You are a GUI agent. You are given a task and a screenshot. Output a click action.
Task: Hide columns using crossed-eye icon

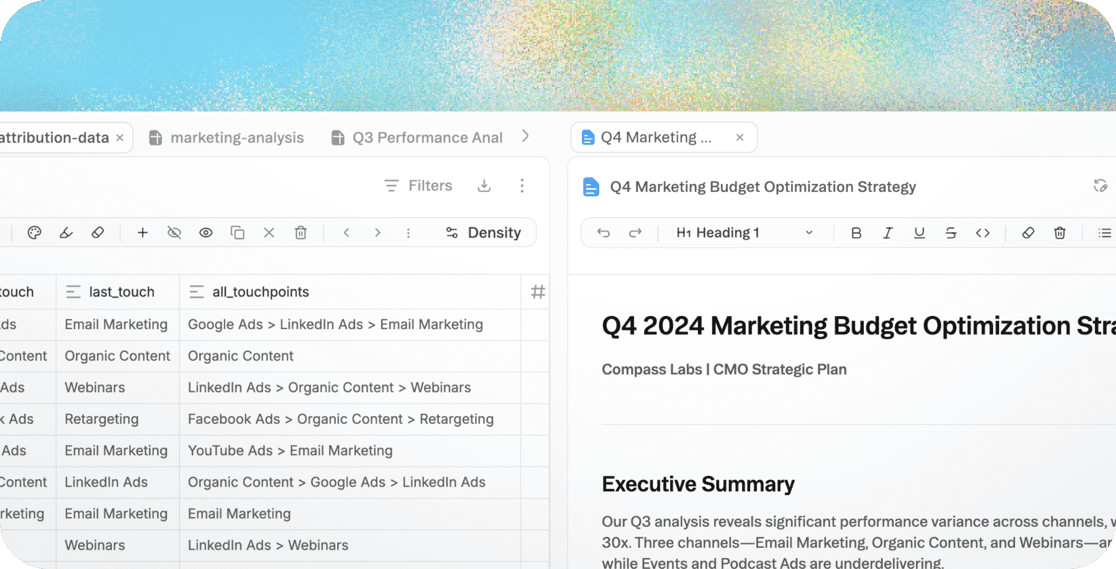click(x=174, y=233)
